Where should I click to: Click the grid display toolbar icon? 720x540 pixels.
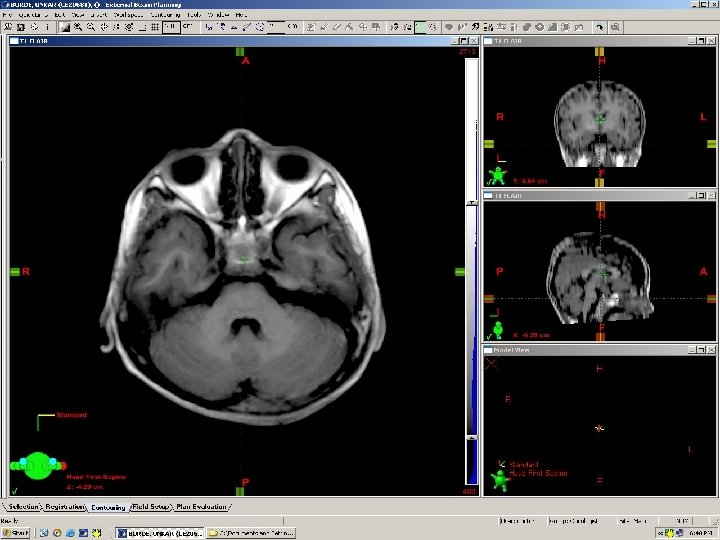155,27
